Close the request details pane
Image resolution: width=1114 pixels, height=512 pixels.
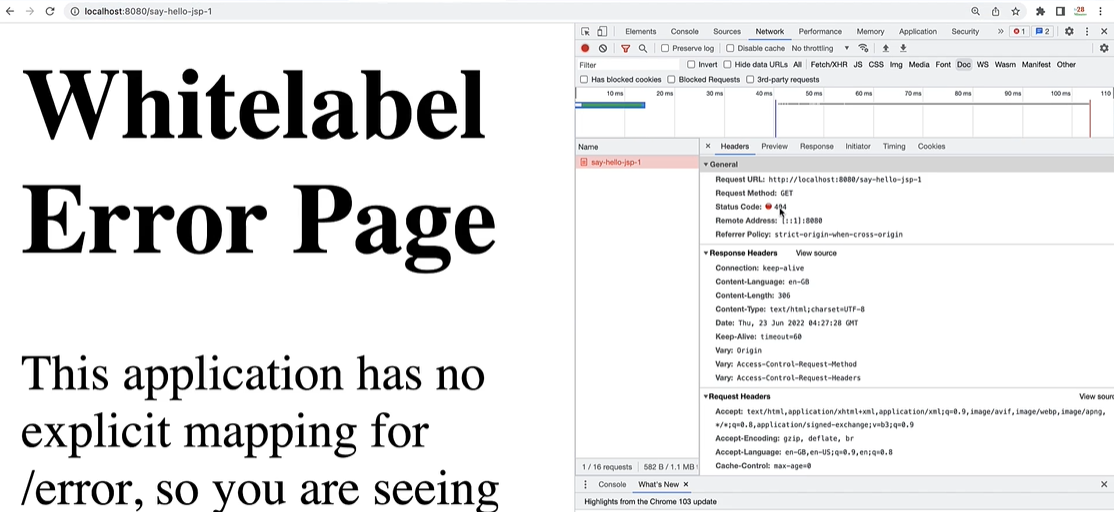point(708,146)
